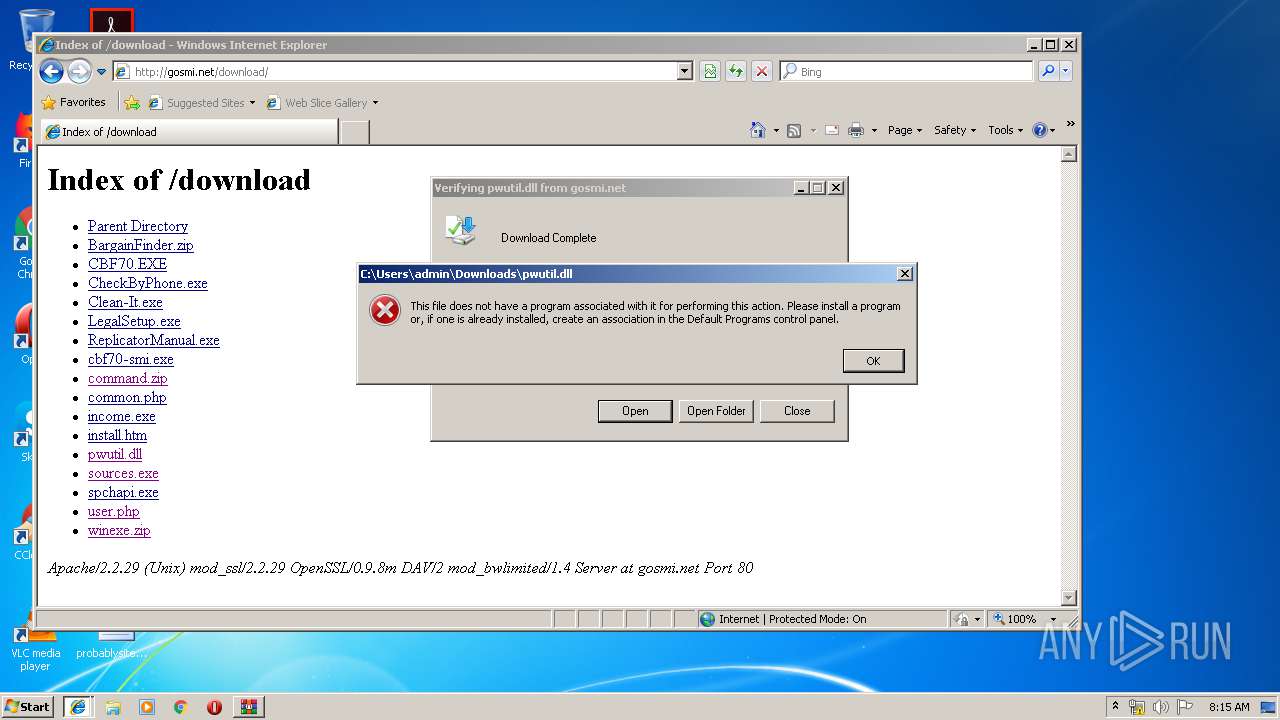Open BargainFinder.zip link
The width and height of the screenshot is (1280, 720).
pyautogui.click(x=141, y=245)
